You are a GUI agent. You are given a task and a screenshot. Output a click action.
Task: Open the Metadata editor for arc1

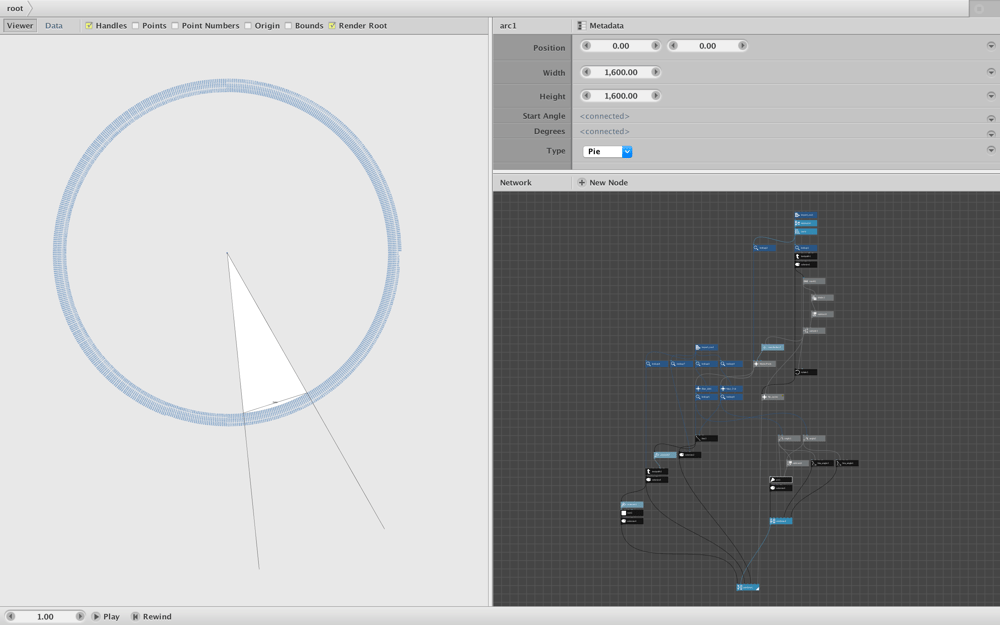point(600,26)
